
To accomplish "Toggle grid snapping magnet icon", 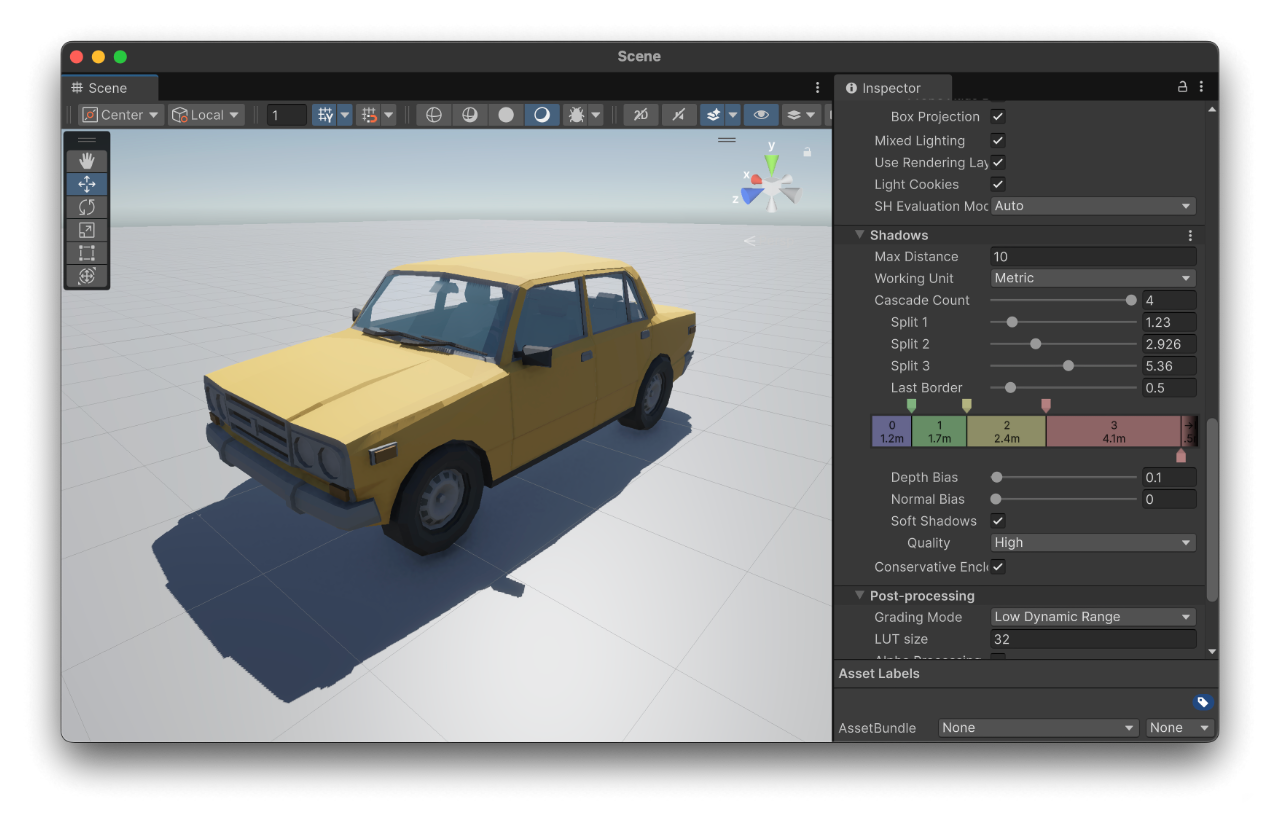I will tap(369, 115).
